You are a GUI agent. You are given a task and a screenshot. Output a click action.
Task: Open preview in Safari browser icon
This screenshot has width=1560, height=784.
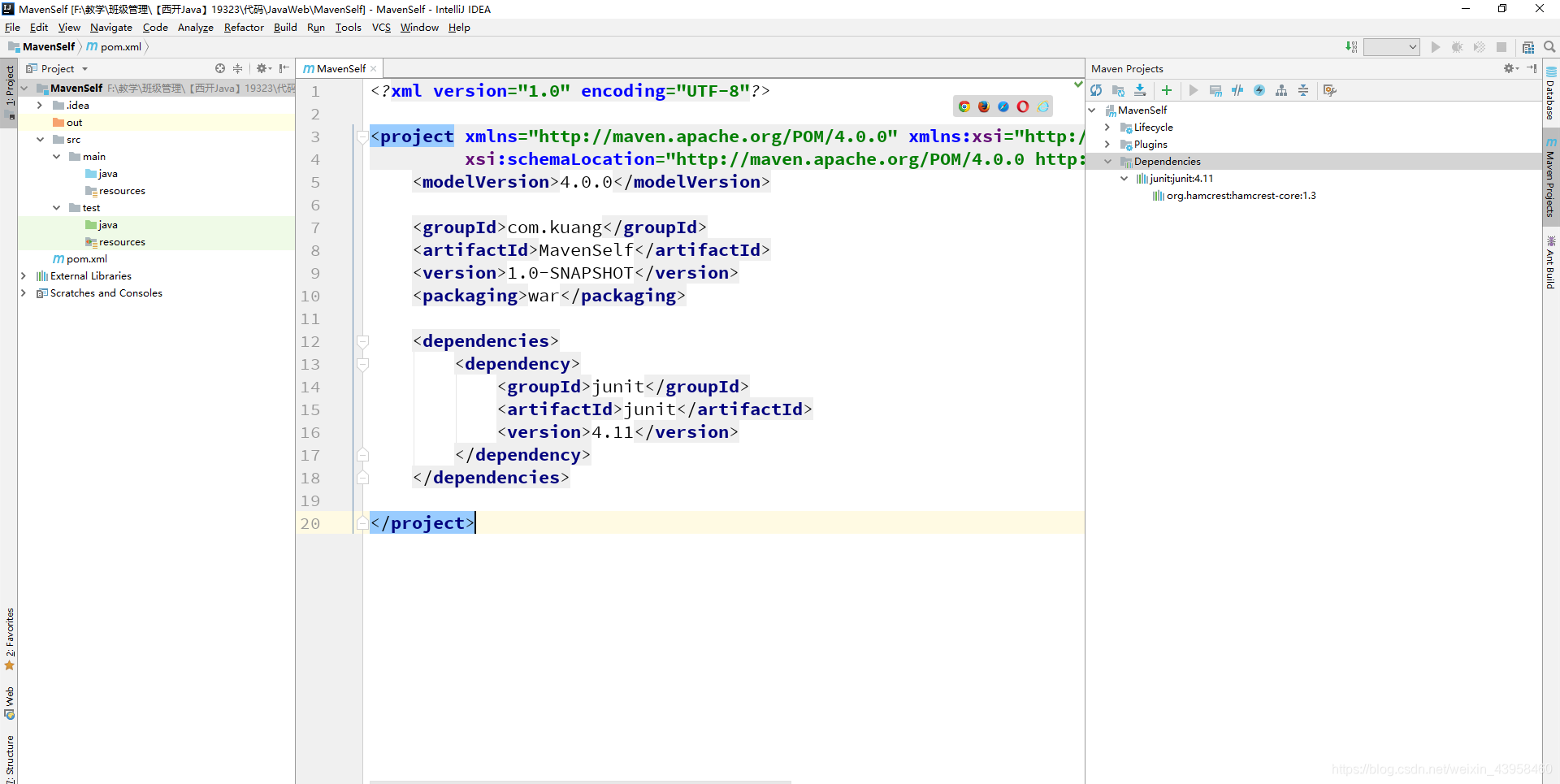point(1003,106)
